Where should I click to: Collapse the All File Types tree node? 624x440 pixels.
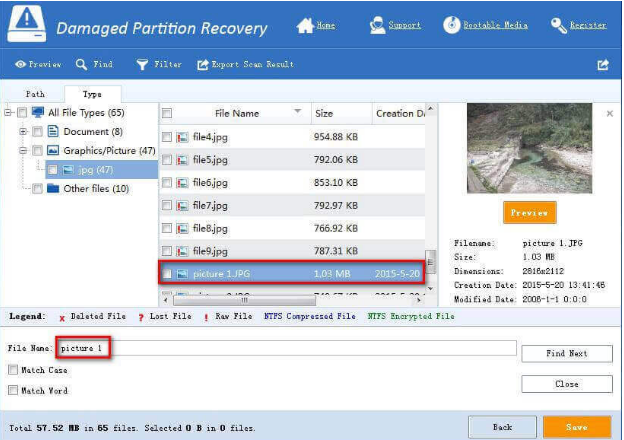tap(8, 113)
